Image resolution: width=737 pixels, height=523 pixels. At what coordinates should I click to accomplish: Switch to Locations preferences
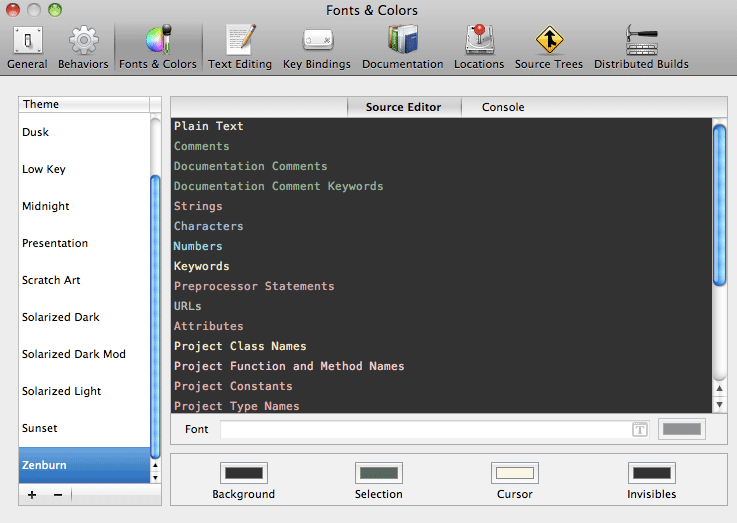479,47
